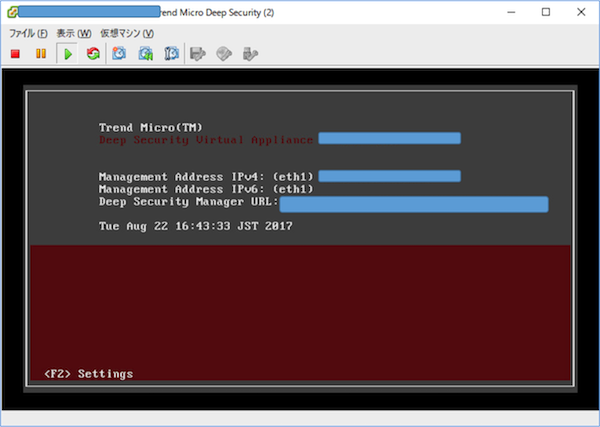
Task: Click the Tue Aug 22 timestamp text
Action: click(196, 226)
